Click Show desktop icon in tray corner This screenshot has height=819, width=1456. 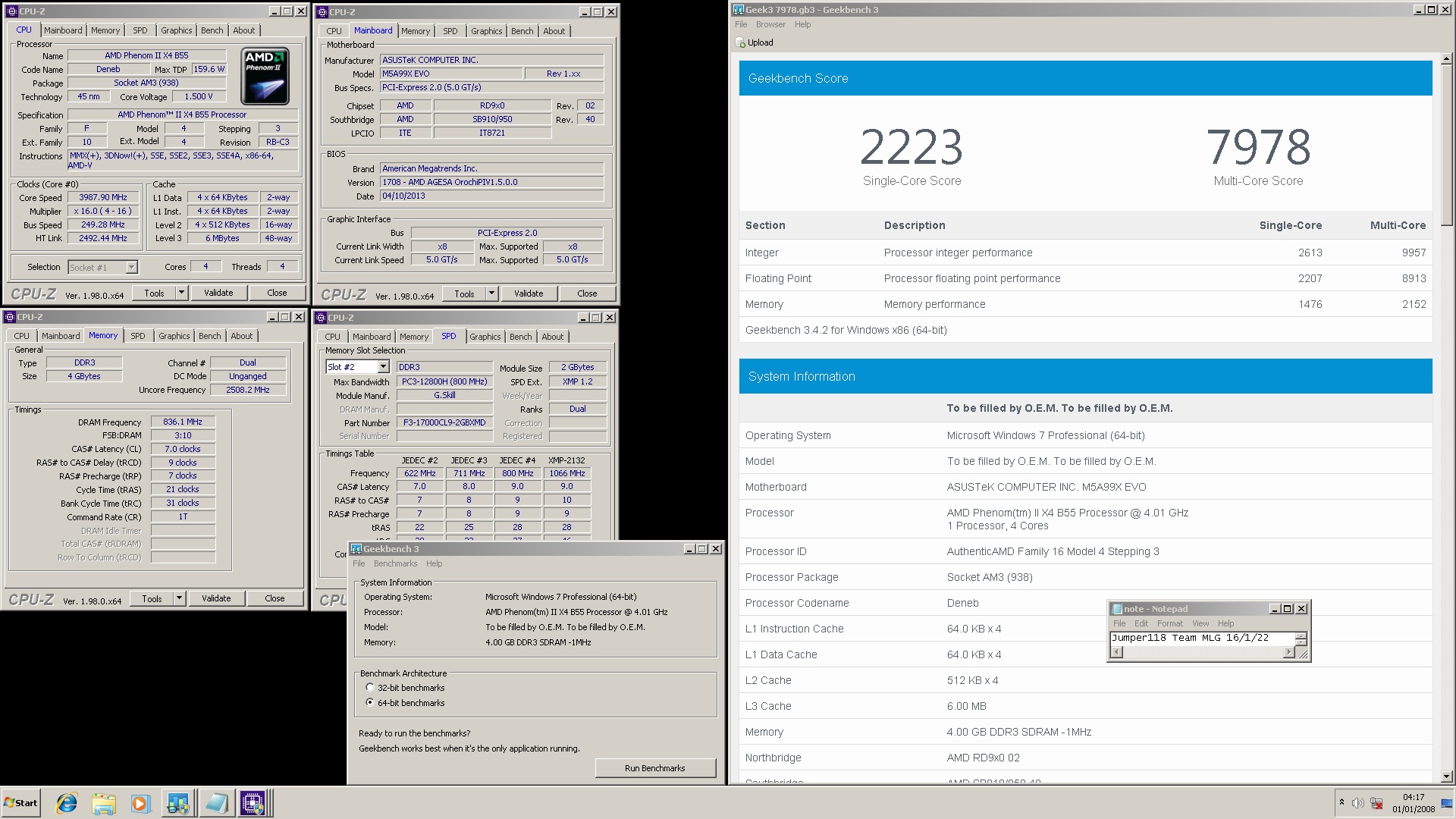pos(1447,803)
